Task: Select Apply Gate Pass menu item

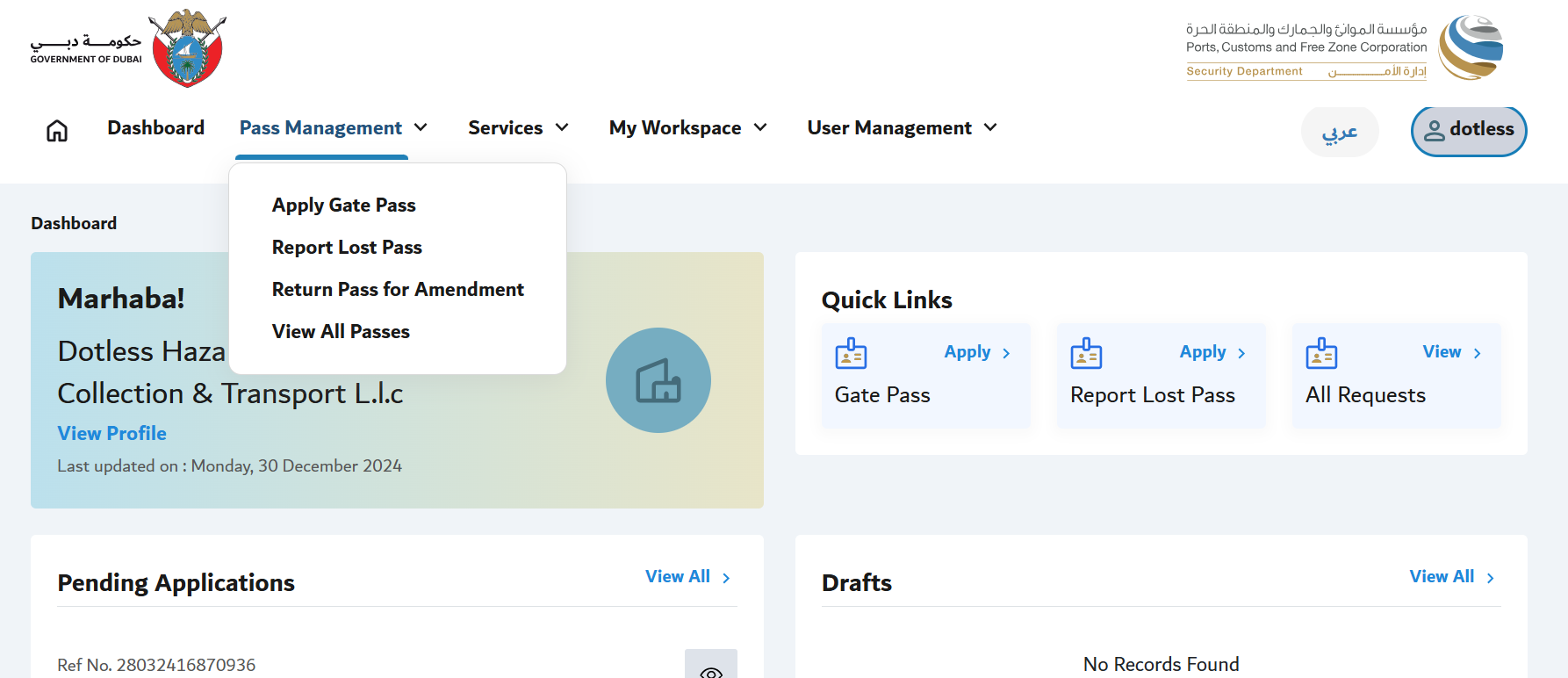Action: click(343, 206)
